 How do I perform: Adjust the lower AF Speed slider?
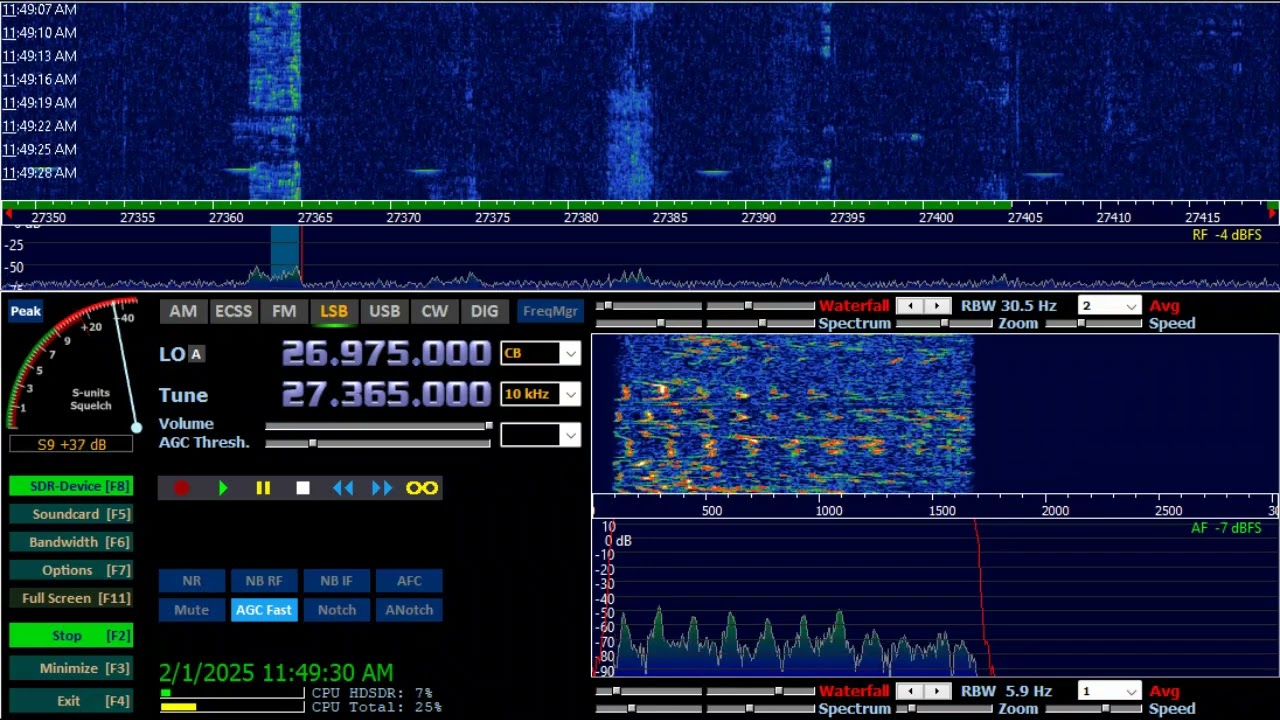click(1093, 708)
